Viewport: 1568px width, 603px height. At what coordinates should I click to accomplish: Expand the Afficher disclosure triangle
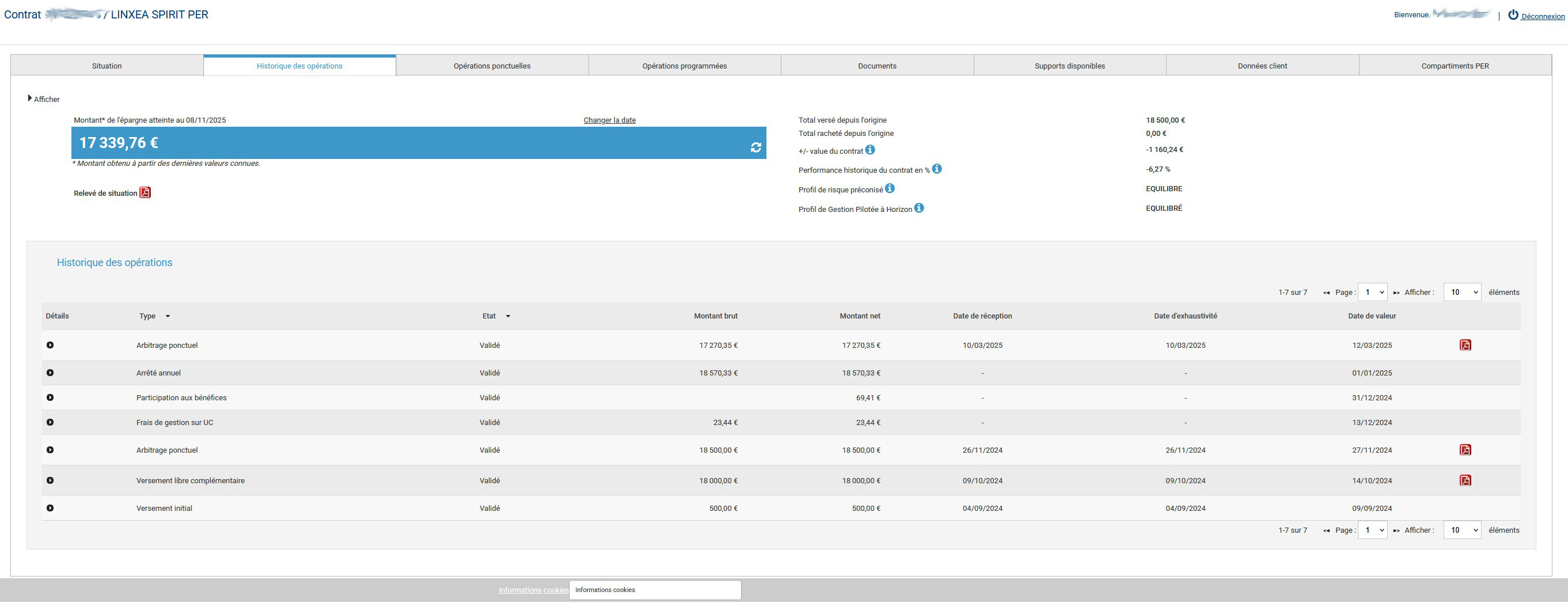(30, 98)
